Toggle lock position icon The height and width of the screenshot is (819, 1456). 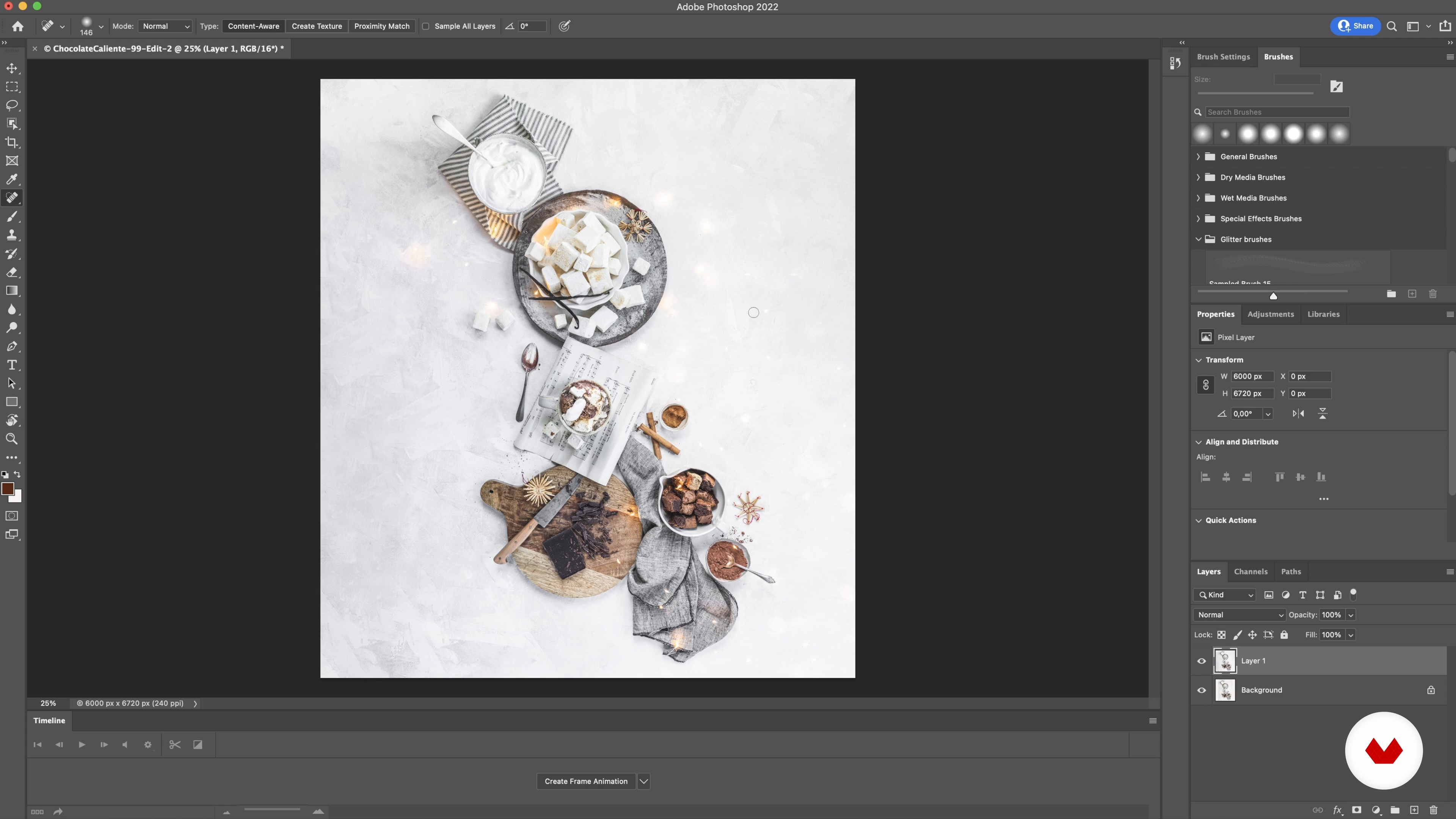tap(1252, 635)
